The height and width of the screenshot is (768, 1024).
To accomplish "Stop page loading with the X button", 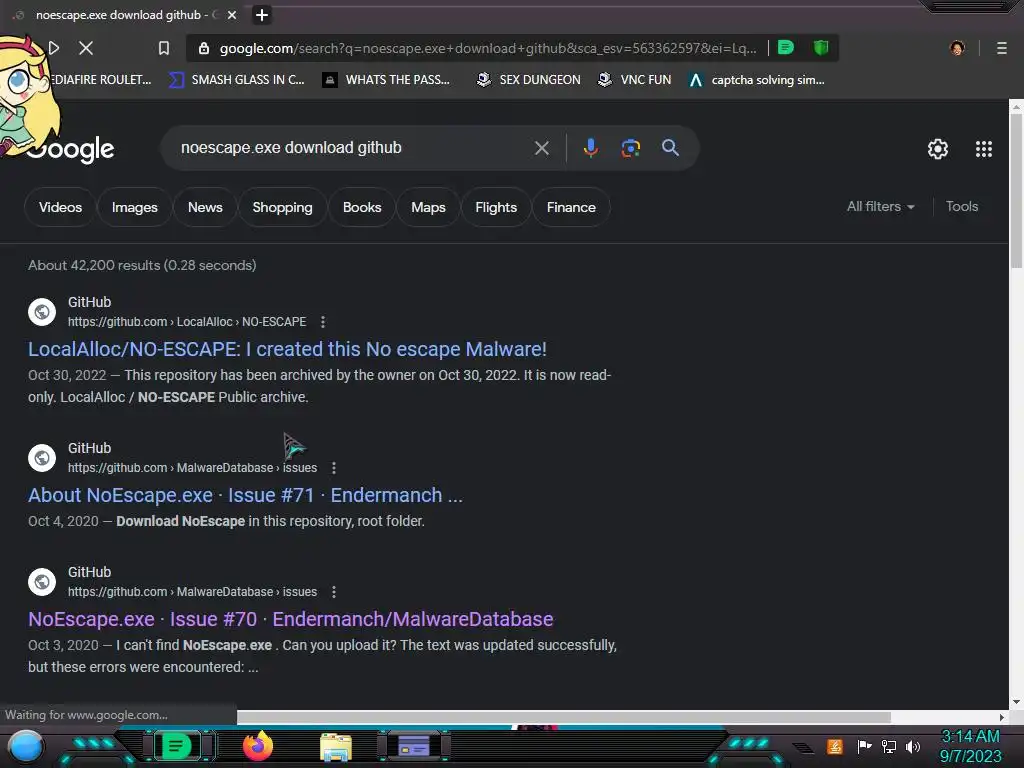I will (x=86, y=48).
